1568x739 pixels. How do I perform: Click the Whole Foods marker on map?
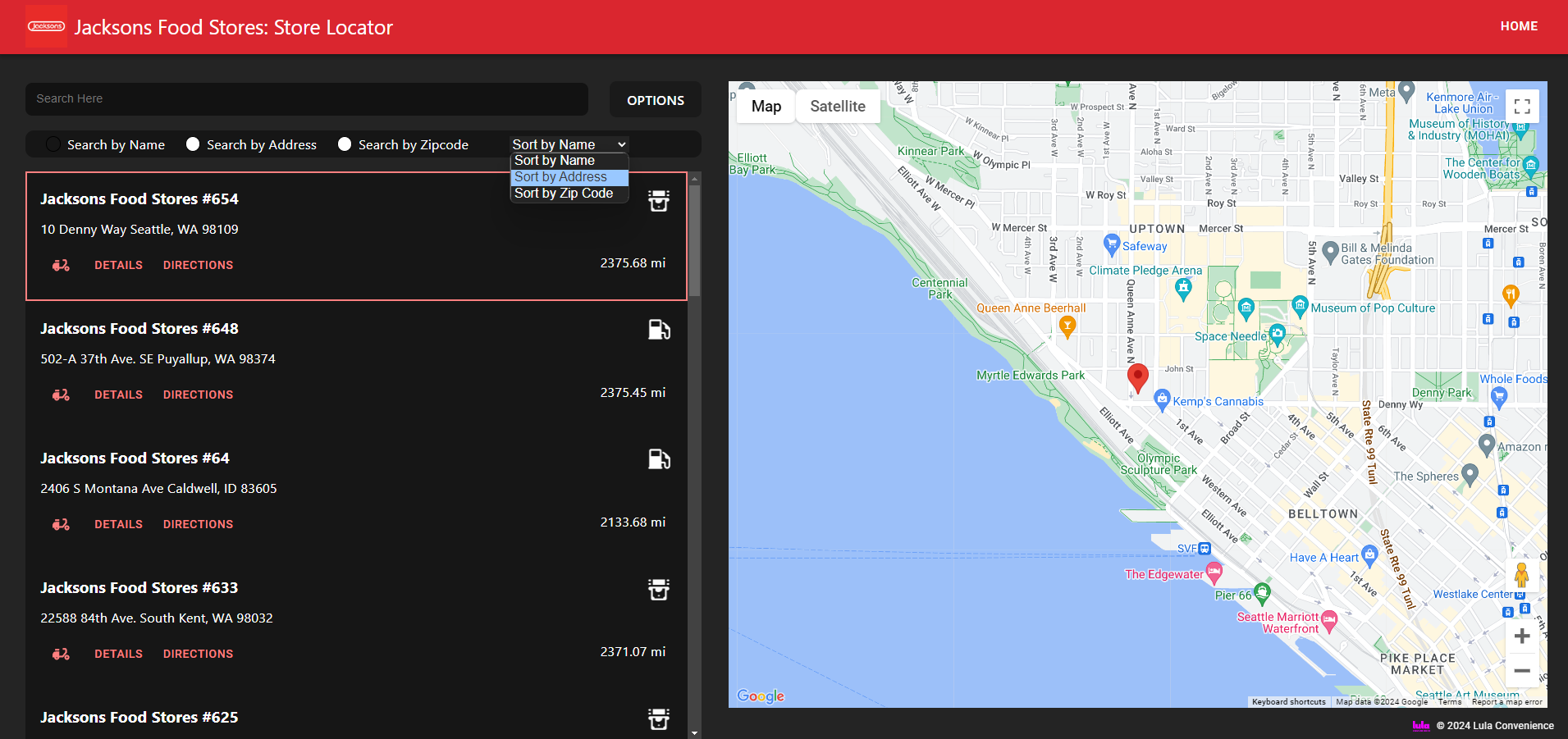click(x=1500, y=397)
